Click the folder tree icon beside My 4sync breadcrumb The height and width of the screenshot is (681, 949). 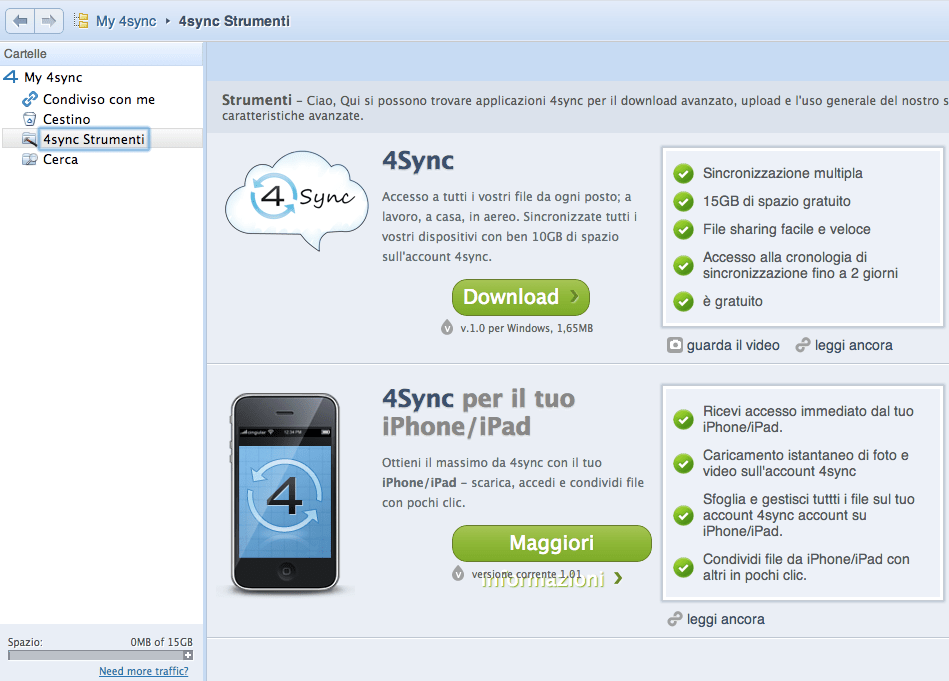pos(81,21)
